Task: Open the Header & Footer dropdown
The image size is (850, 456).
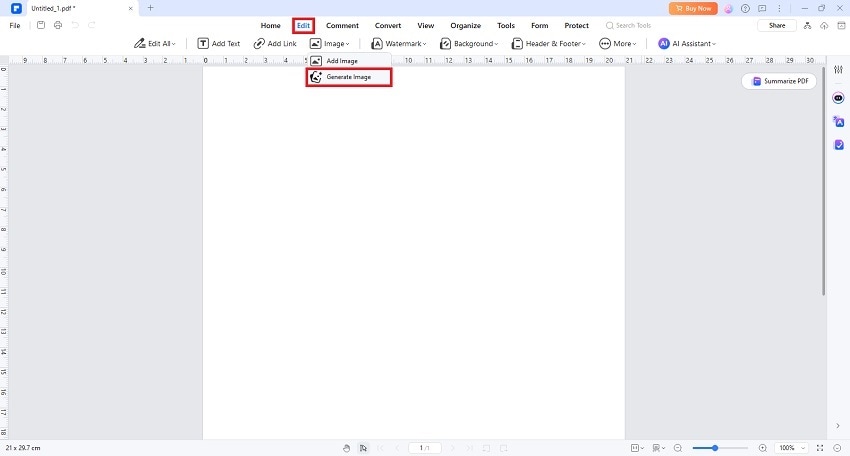Action: point(549,43)
